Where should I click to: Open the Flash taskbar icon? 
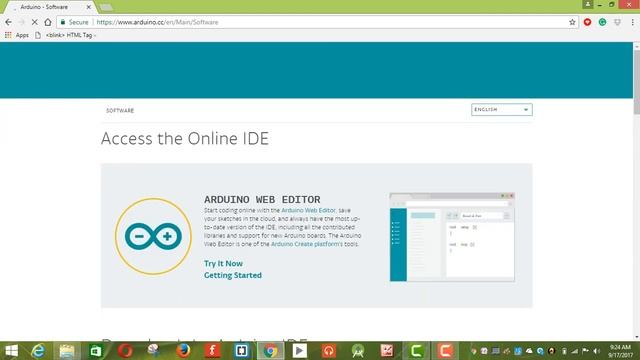(212, 351)
